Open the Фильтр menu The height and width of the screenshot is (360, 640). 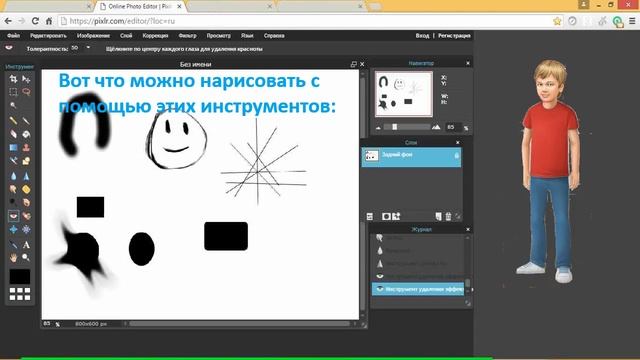pos(187,36)
